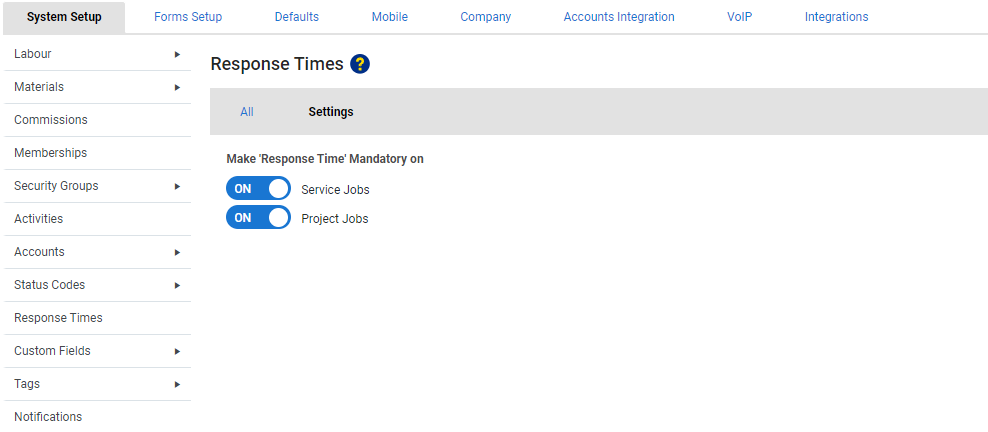Open the Defaults tab
Screen dimensions: 988x432
pos(297,17)
